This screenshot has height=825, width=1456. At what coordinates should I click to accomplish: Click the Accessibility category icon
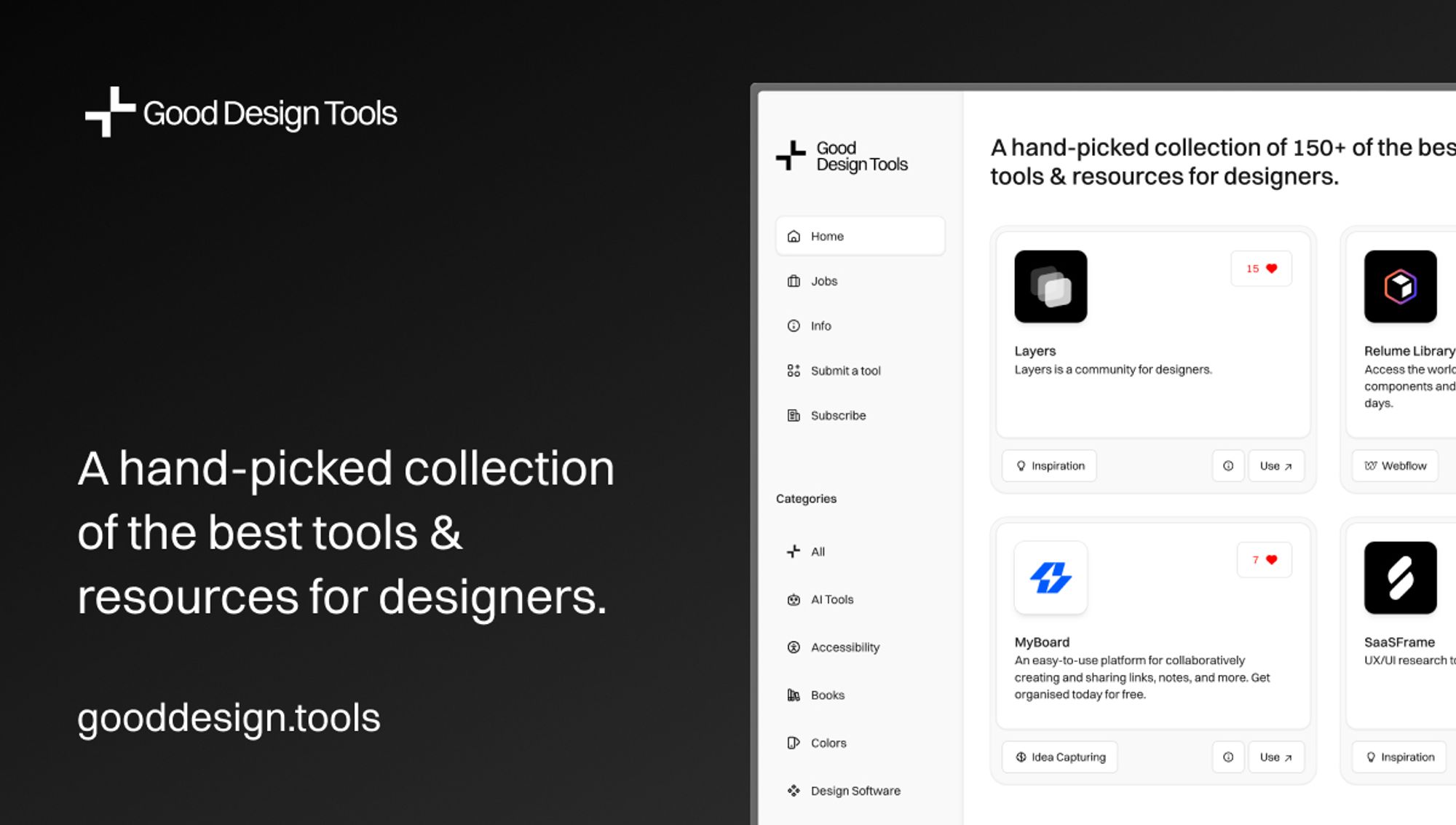(x=793, y=647)
